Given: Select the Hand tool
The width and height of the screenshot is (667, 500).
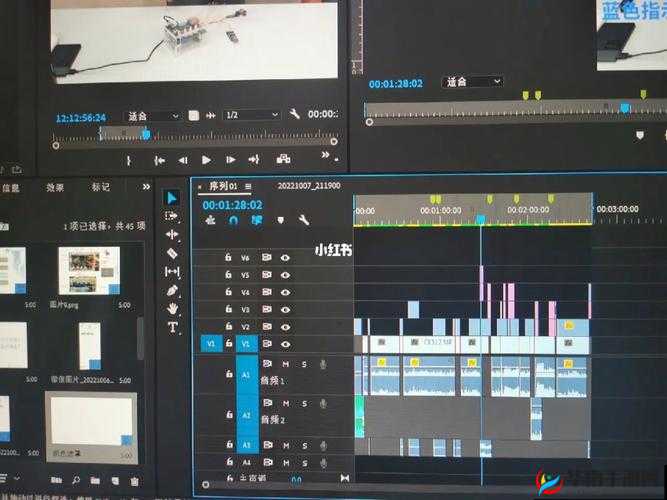Looking at the screenshot, I should pyautogui.click(x=172, y=308).
